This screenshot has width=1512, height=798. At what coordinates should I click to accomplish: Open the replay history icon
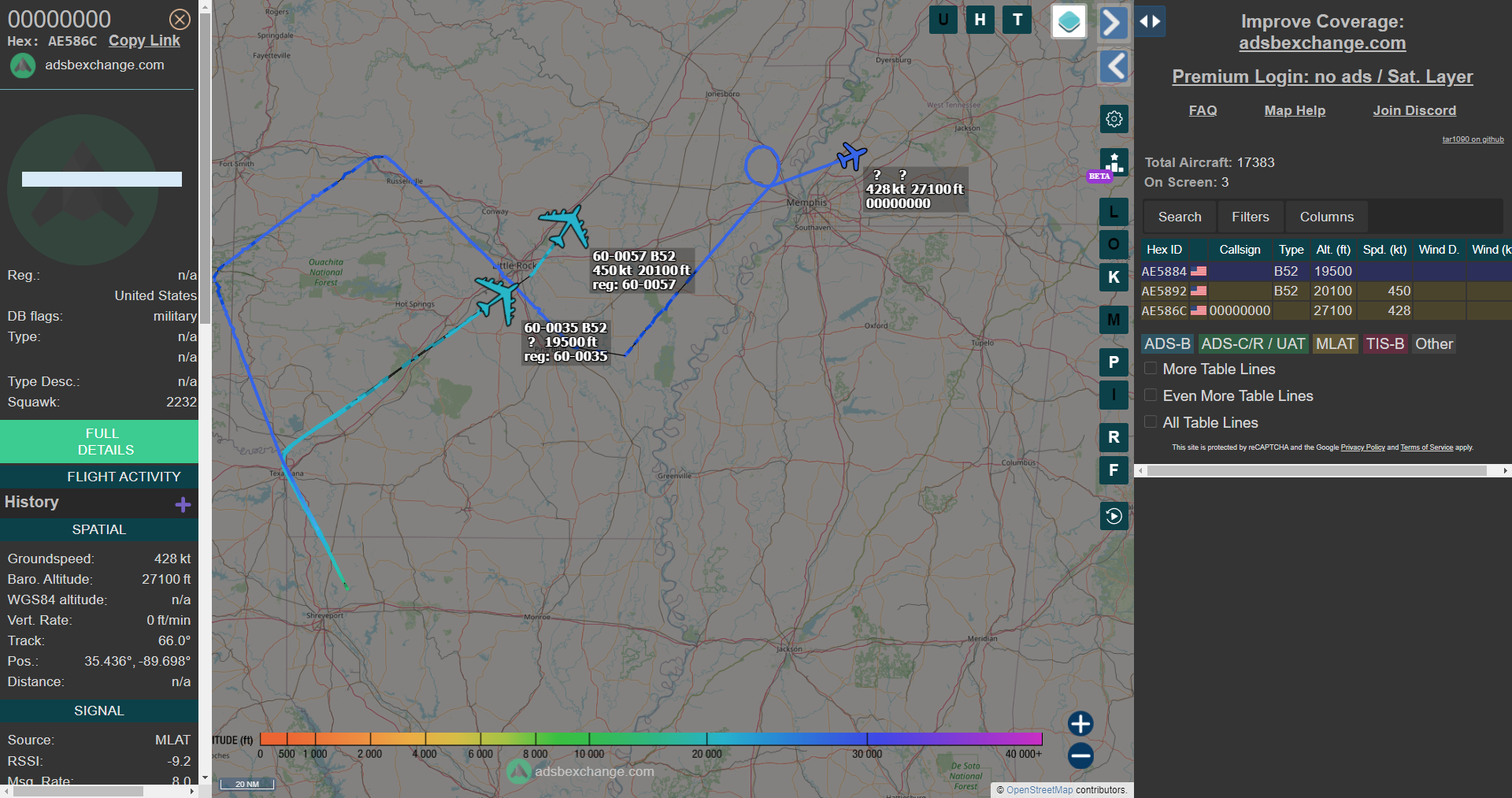1114,516
